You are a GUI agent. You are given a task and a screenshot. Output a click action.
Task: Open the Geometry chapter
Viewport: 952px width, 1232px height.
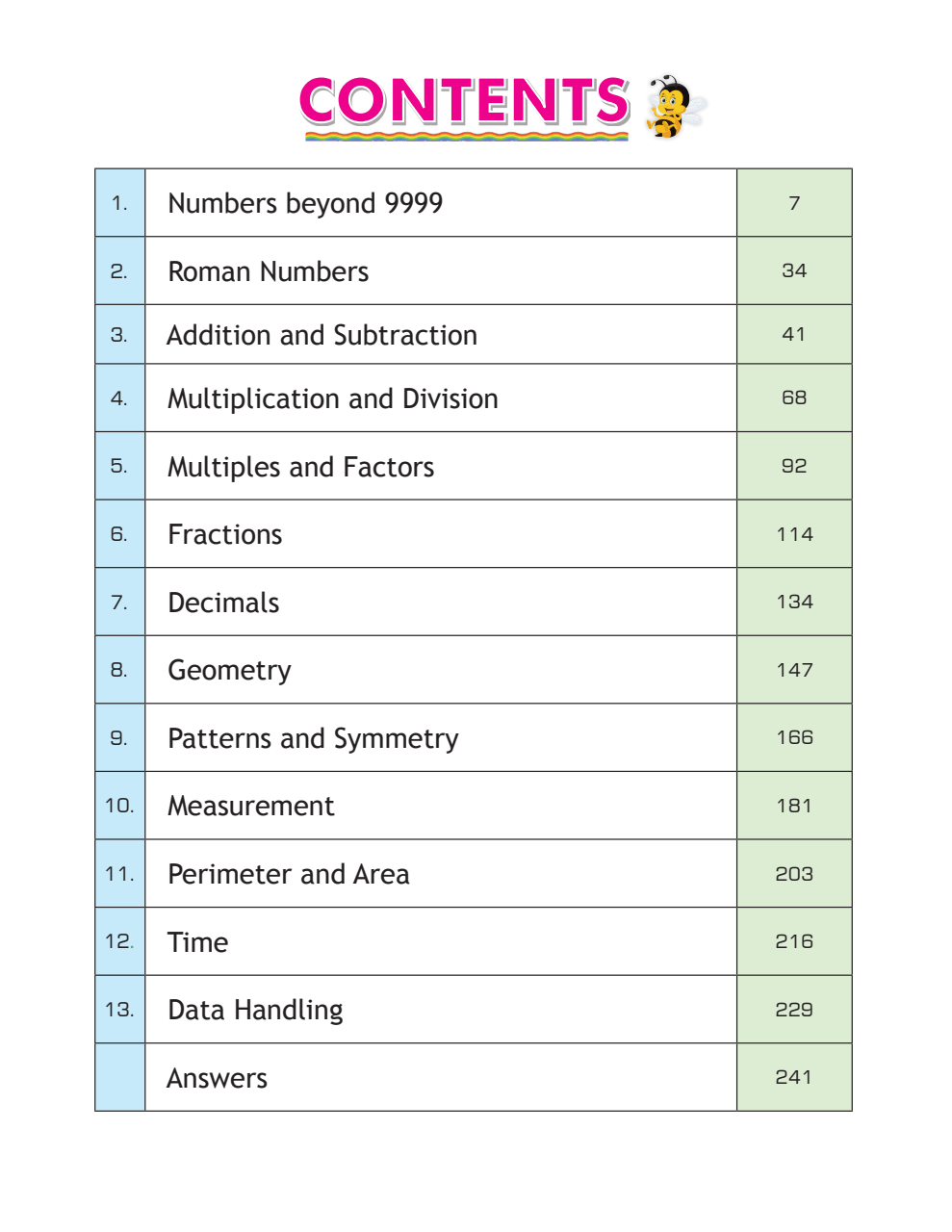tap(229, 671)
